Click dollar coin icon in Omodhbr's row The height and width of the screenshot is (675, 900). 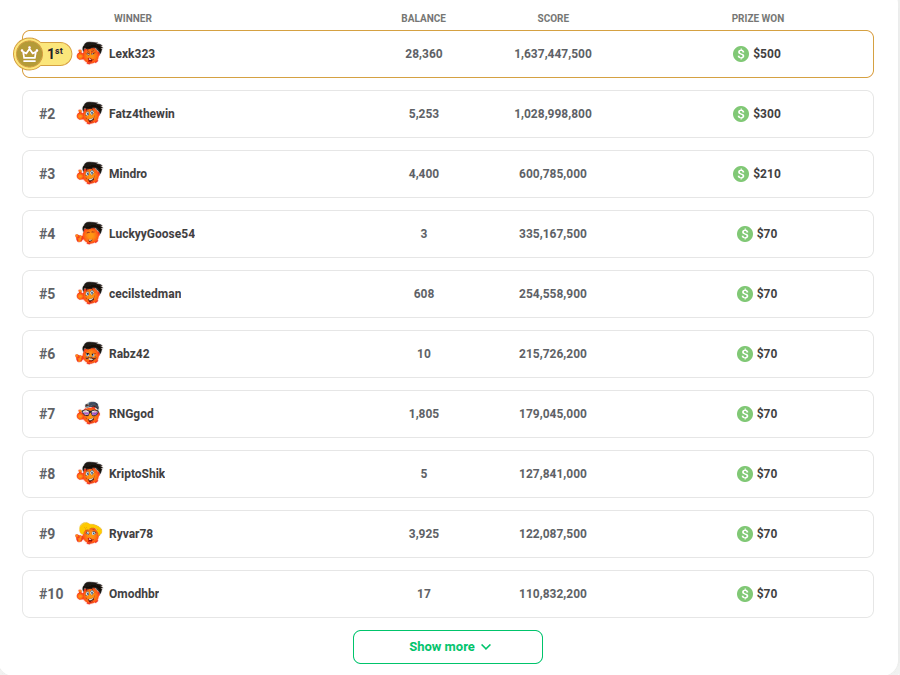pyautogui.click(x=744, y=593)
